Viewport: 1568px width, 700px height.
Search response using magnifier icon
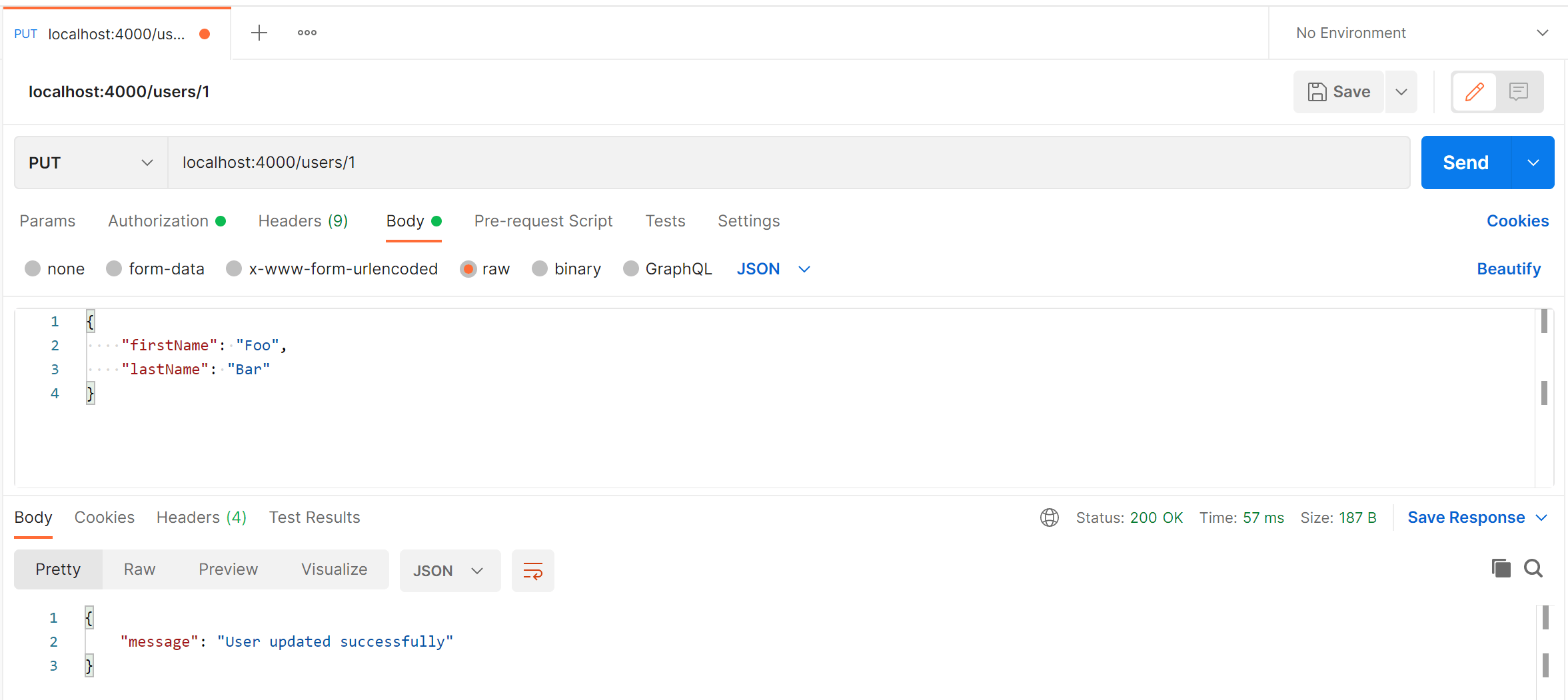click(1533, 568)
